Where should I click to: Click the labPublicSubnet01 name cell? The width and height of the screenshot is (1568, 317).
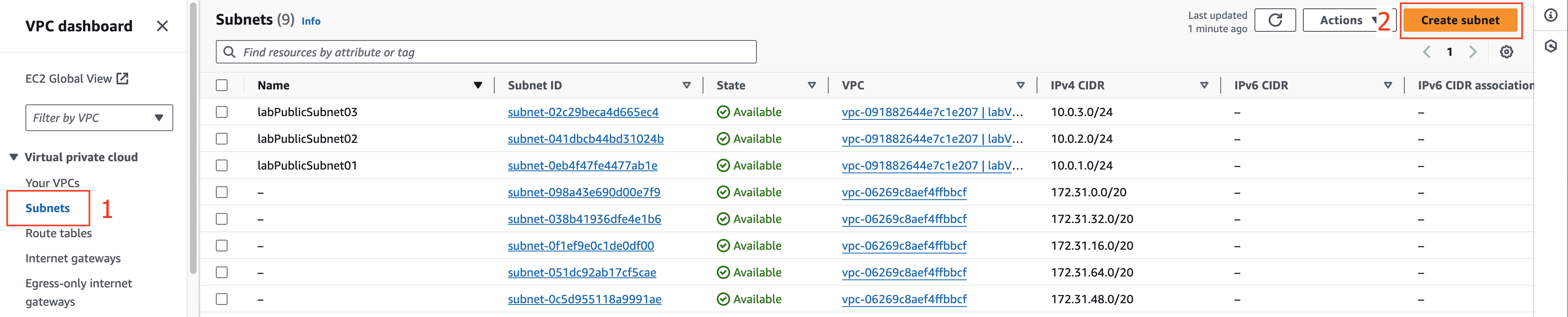click(307, 165)
